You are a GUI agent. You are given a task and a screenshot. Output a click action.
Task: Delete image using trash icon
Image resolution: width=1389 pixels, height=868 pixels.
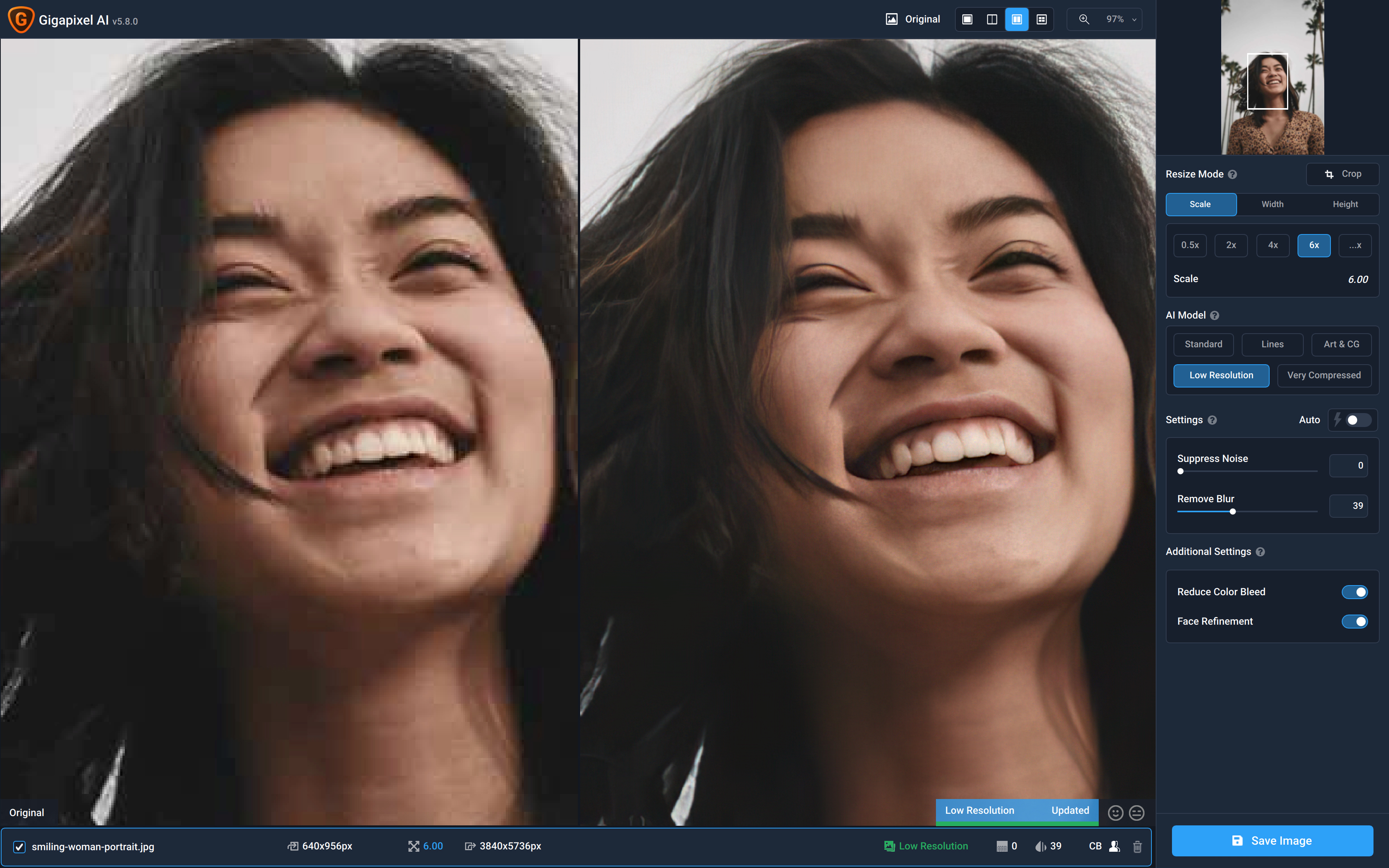pyautogui.click(x=1137, y=846)
